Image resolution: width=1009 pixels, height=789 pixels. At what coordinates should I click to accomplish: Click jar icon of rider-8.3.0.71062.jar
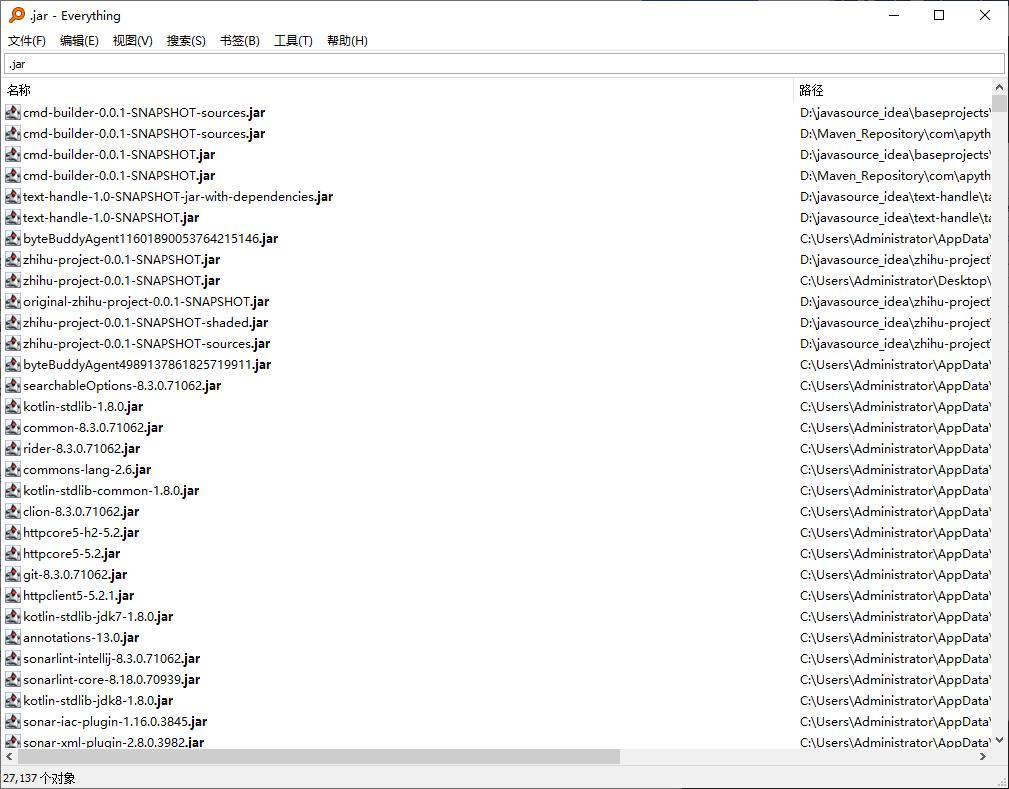pos(13,449)
